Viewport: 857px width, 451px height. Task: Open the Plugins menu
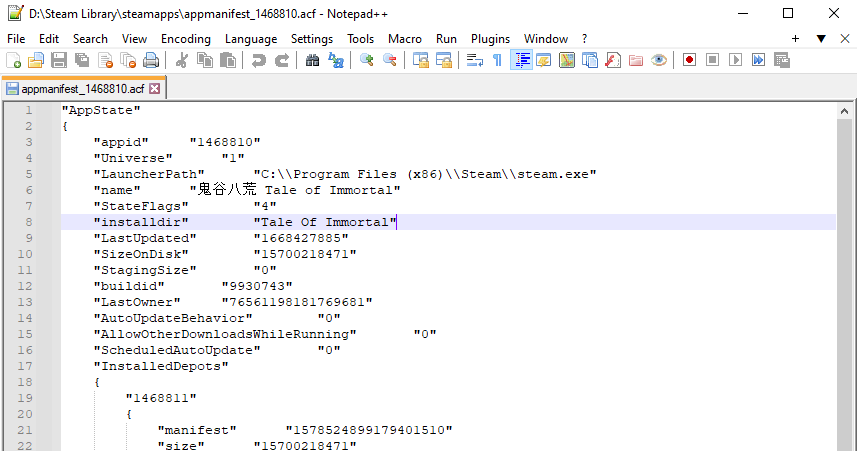[490, 39]
